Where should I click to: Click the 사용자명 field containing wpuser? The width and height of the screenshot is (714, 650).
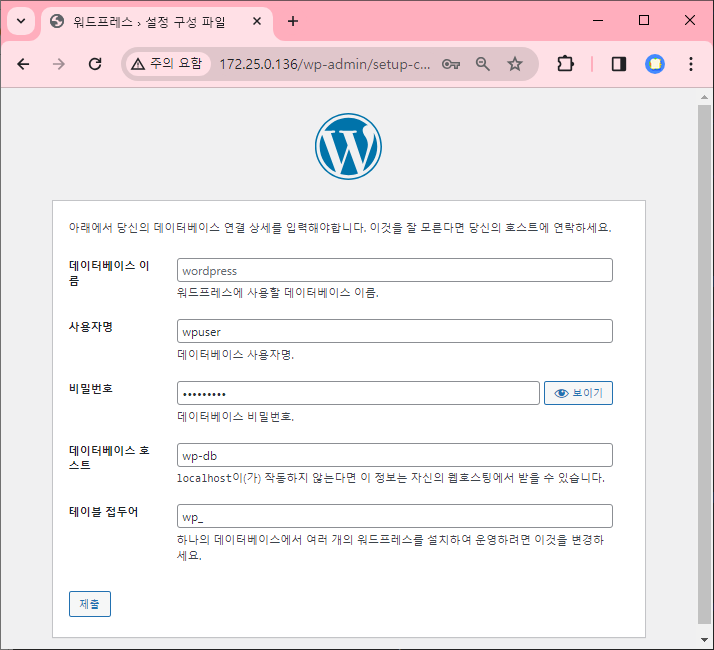(x=395, y=331)
